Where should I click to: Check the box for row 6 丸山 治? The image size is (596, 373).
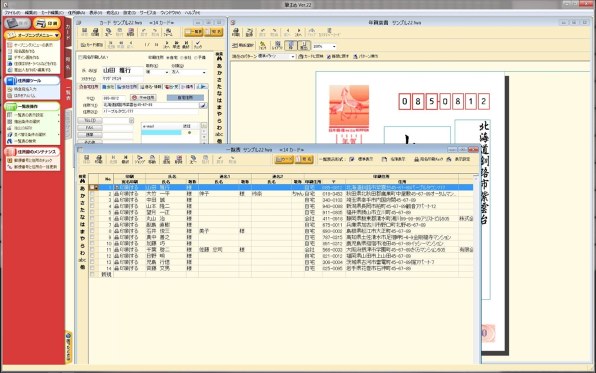tap(92, 219)
